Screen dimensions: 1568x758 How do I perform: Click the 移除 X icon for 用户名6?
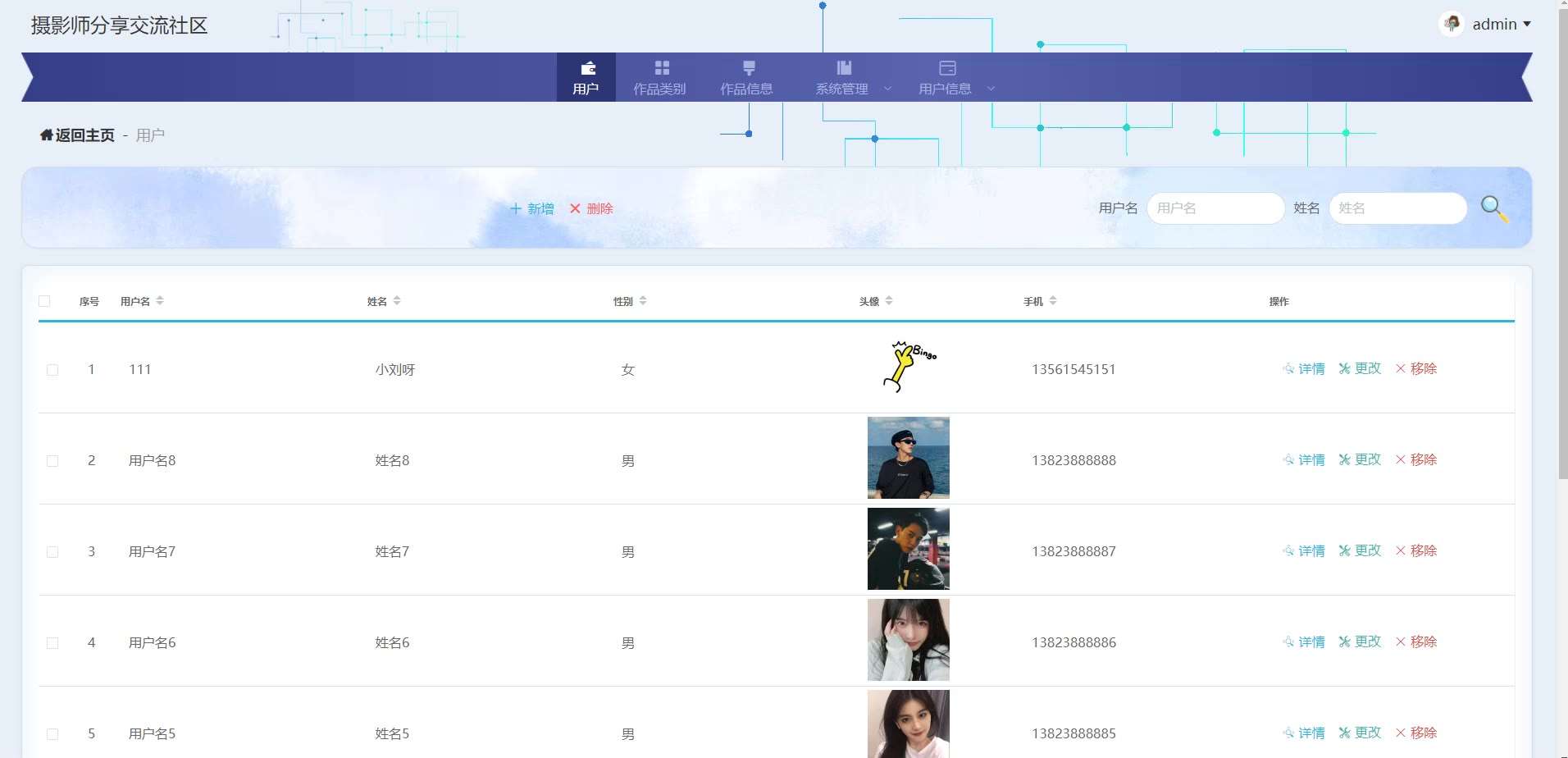point(1401,642)
